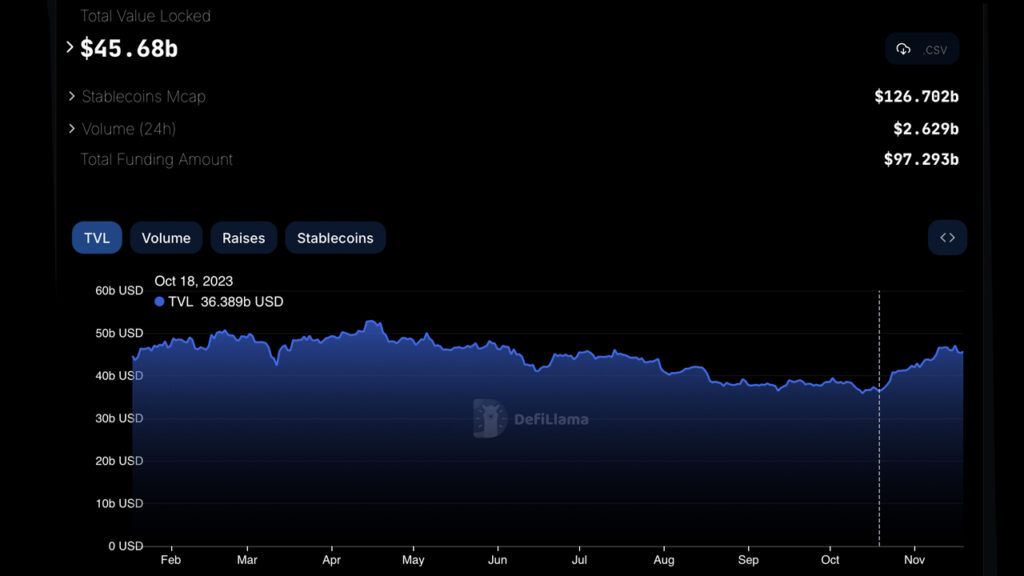Click the $45.68b TVL value
The image size is (1024, 576).
click(128, 47)
